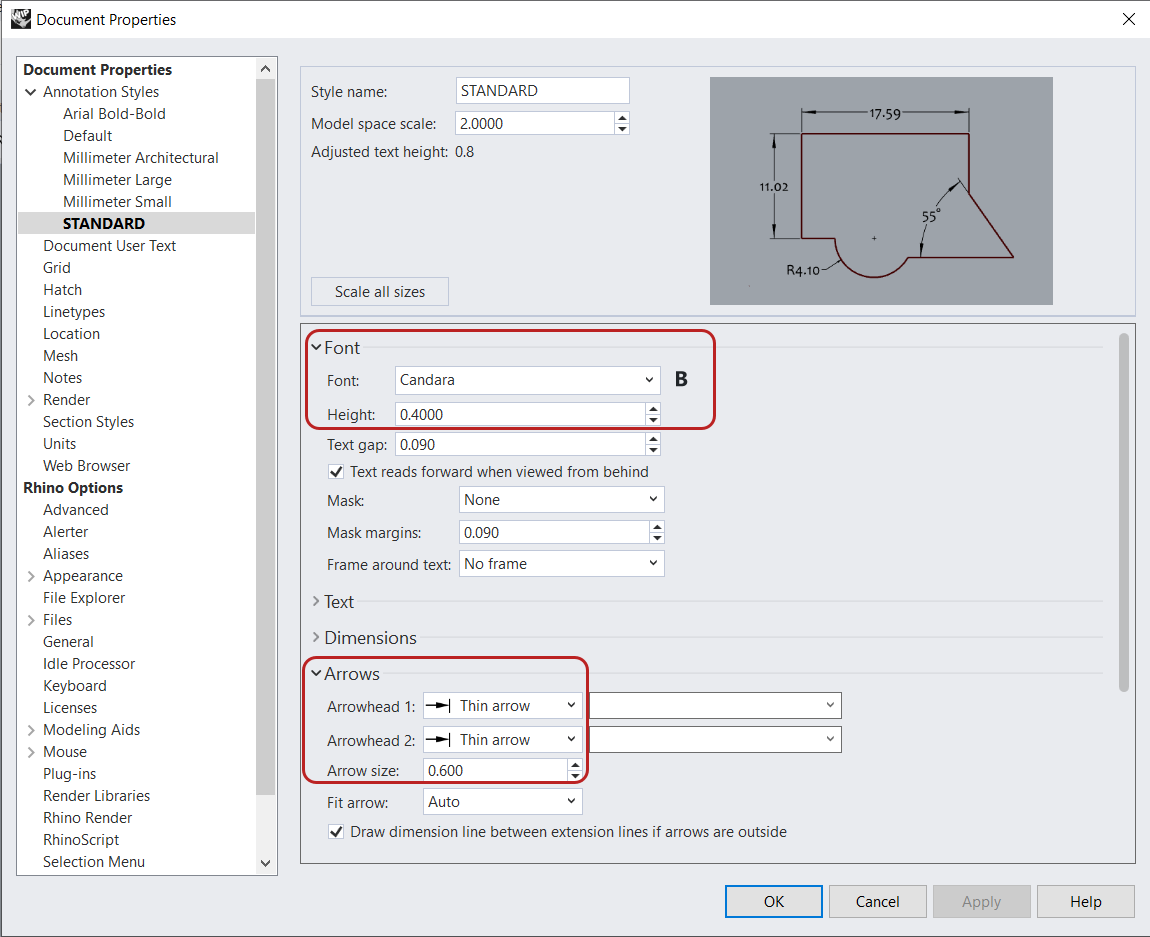Expand the Text section
The width and height of the screenshot is (1150, 937).
338,602
